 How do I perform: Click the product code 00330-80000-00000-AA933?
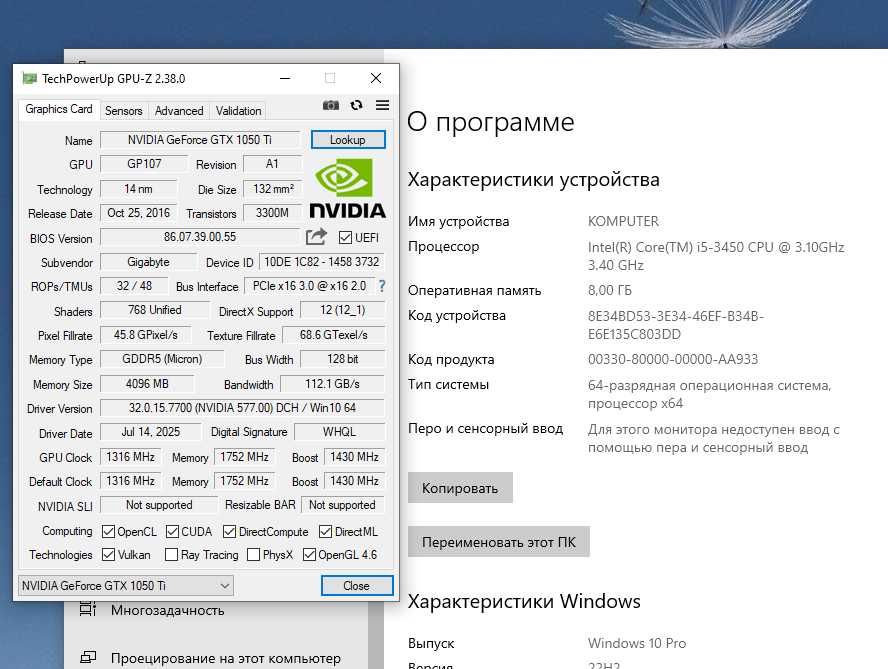(x=673, y=359)
